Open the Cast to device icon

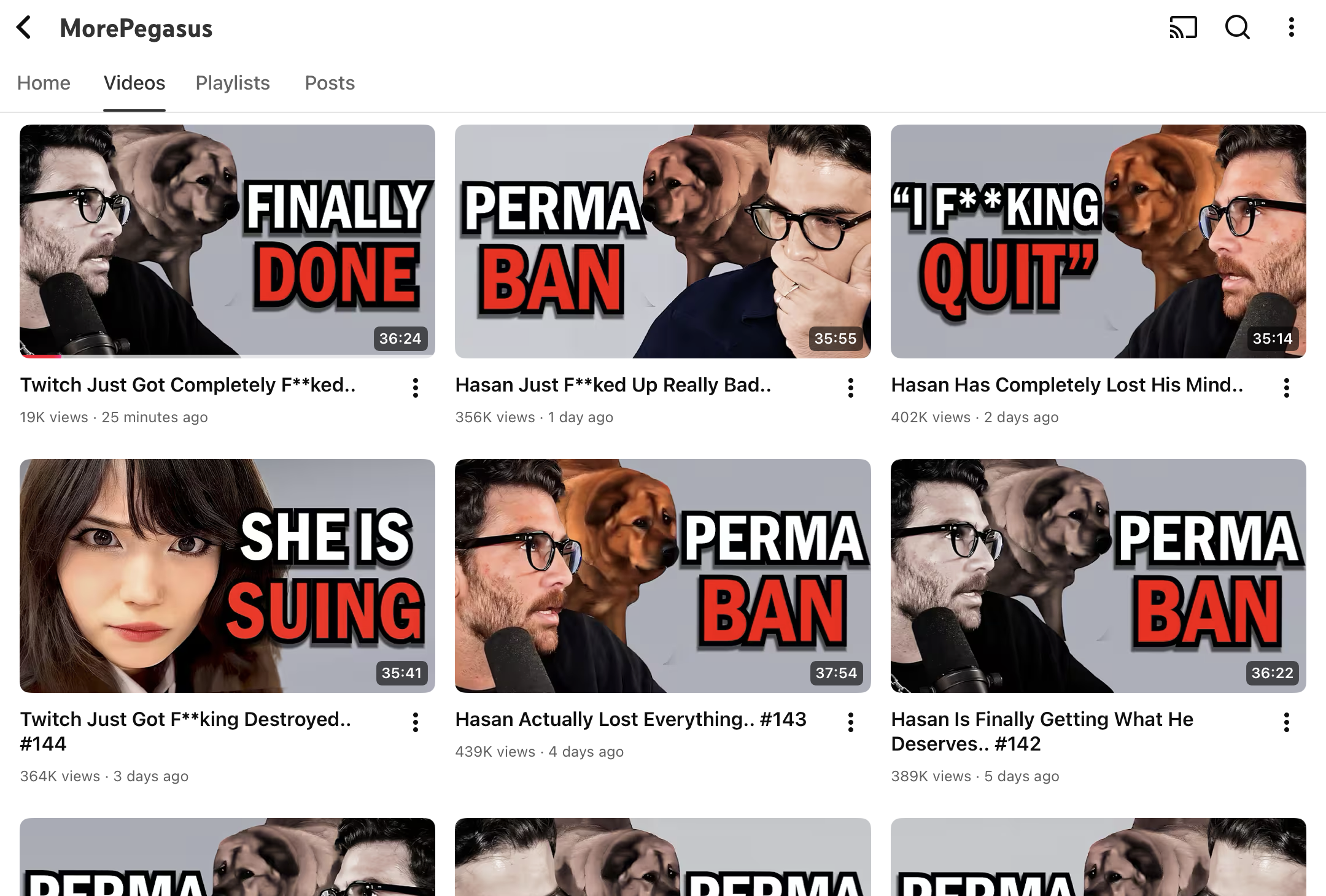tap(1183, 28)
